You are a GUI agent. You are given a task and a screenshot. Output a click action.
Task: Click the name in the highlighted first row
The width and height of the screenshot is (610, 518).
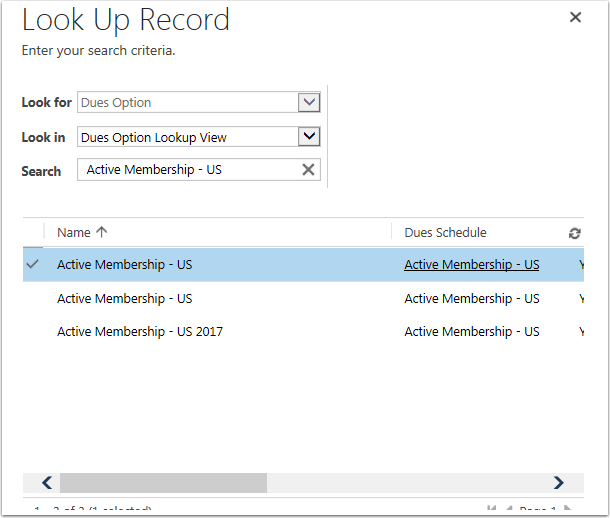[124, 264]
